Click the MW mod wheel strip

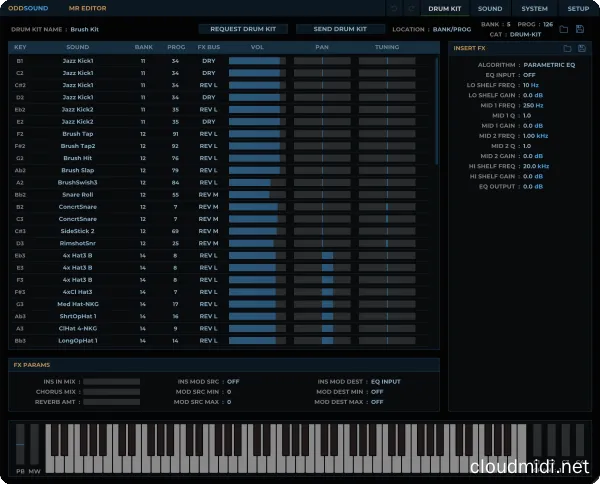(34, 444)
